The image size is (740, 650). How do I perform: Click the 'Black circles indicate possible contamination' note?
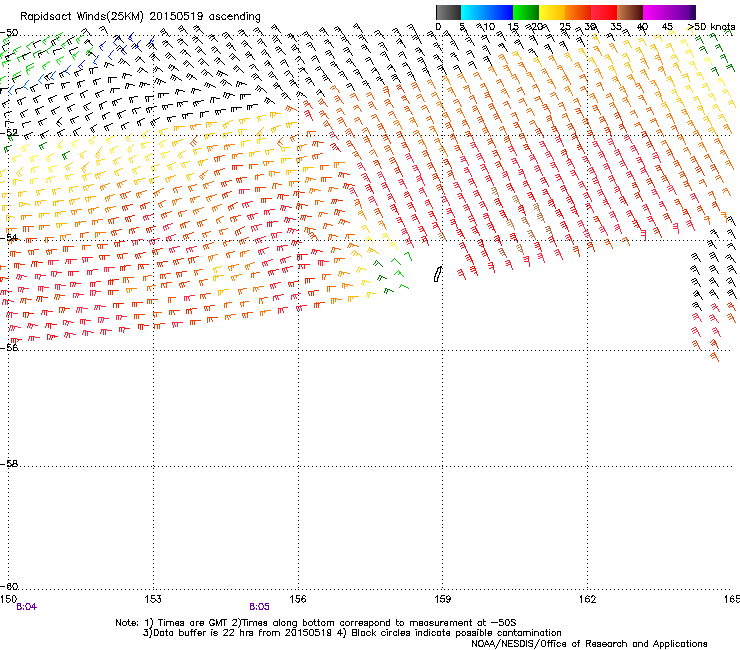tap(449, 633)
